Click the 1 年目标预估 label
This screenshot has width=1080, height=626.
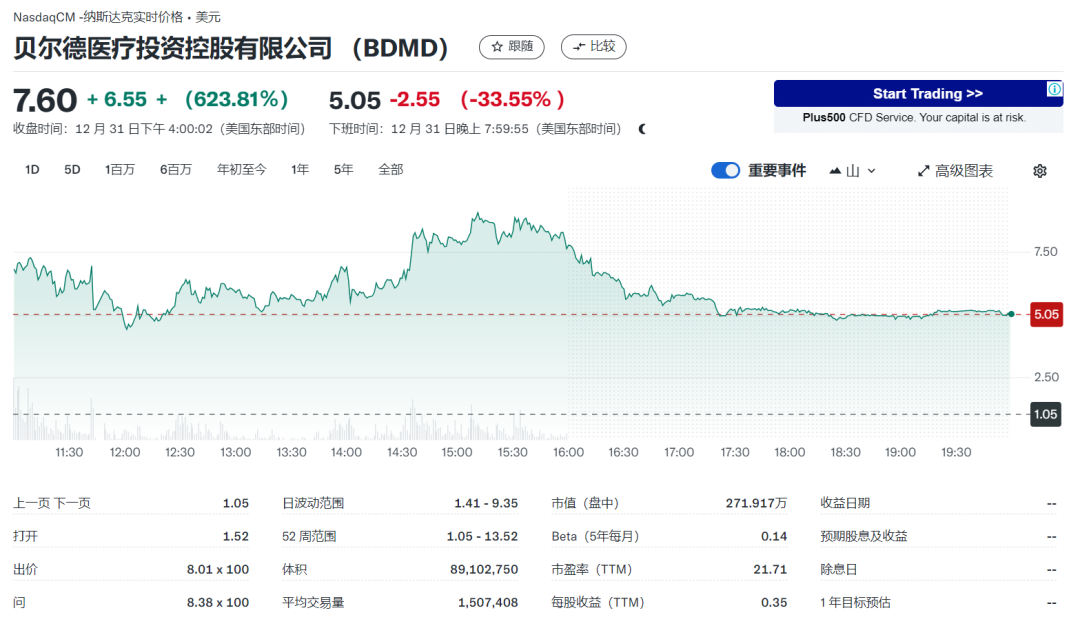point(855,603)
